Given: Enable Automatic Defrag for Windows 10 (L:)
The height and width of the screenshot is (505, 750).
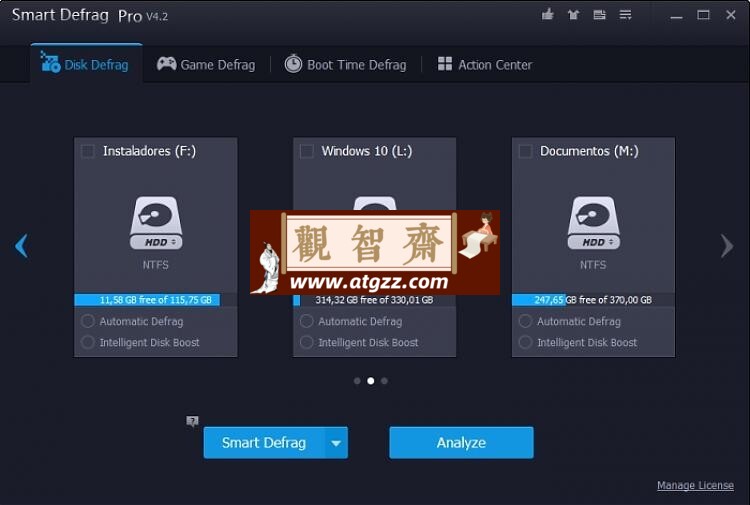Looking at the screenshot, I should pos(307,321).
